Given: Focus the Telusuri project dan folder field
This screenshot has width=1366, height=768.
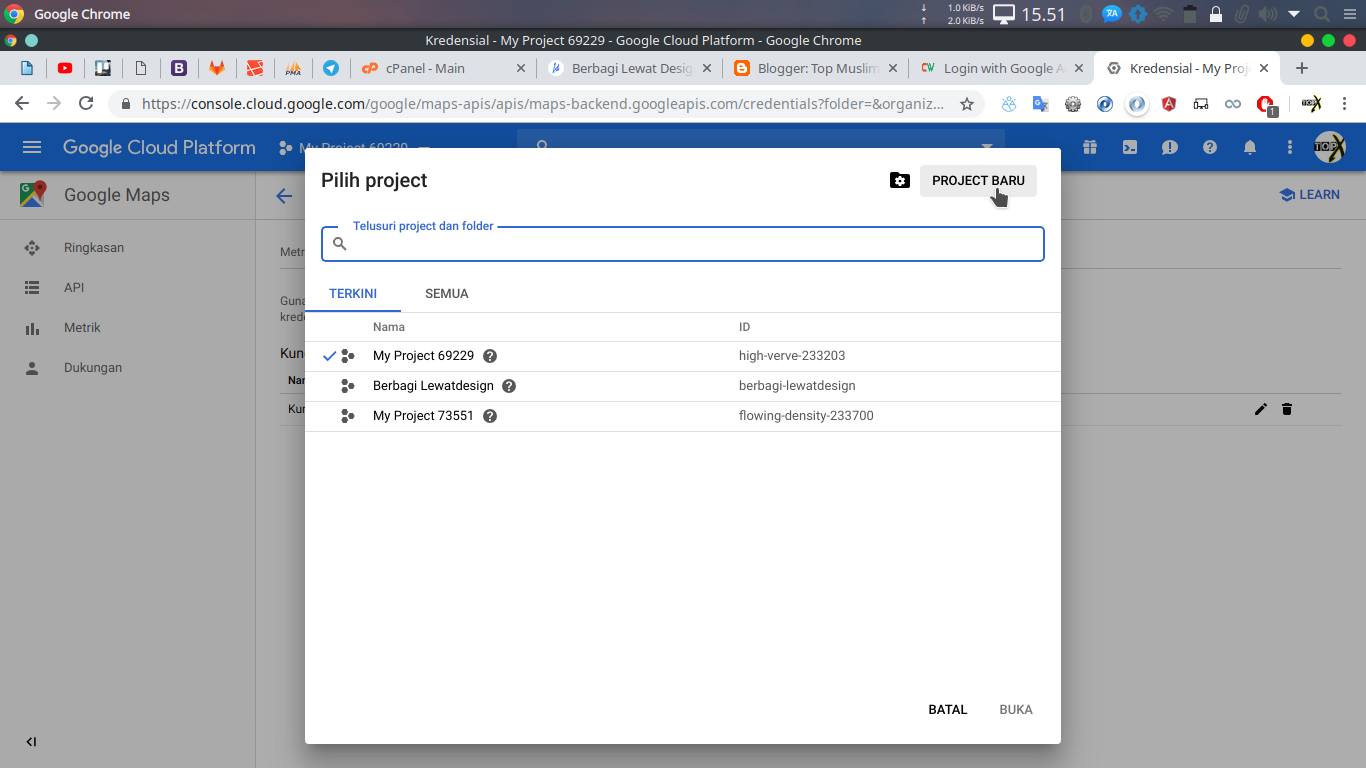Looking at the screenshot, I should click(x=690, y=244).
